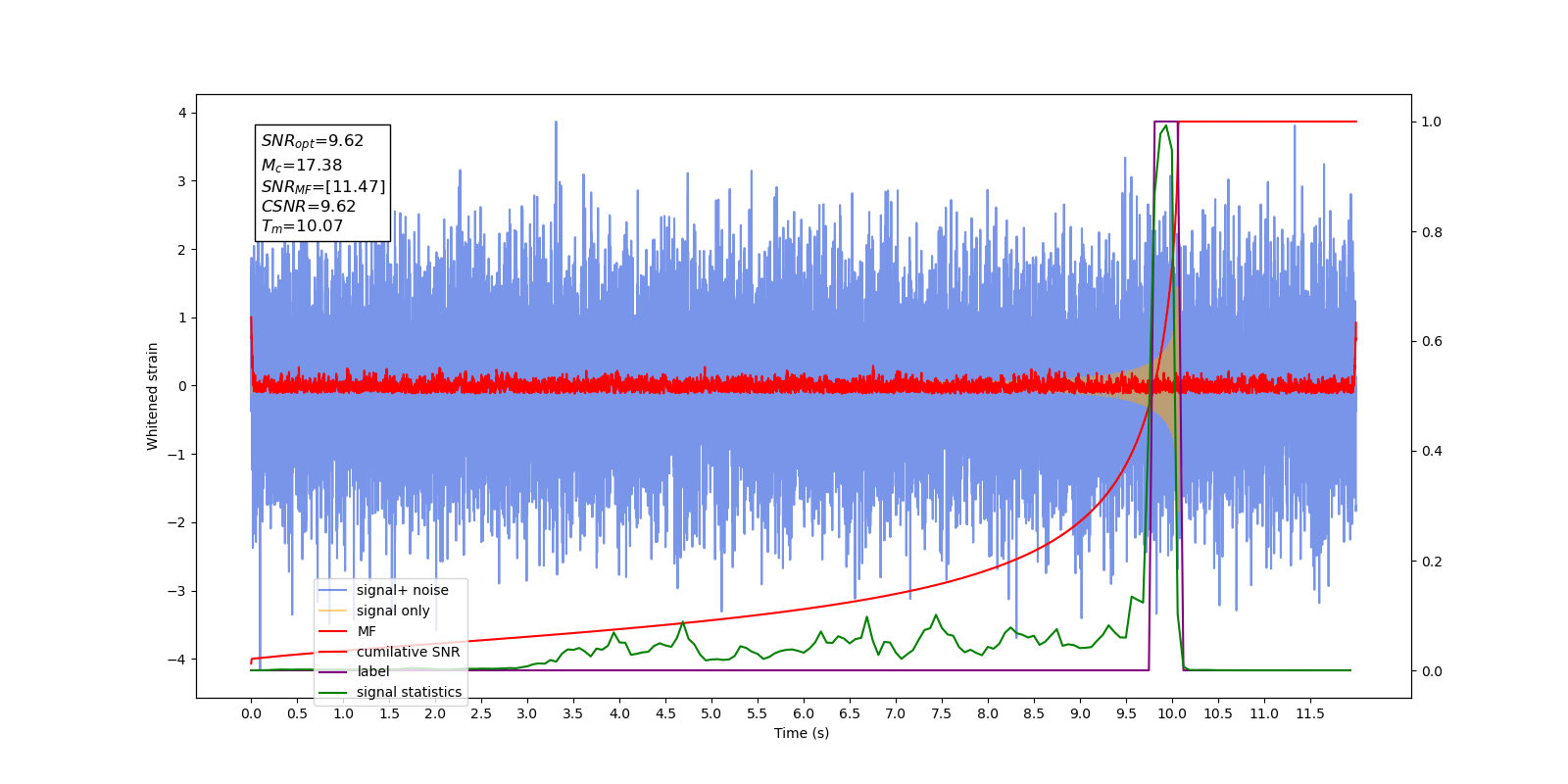Click x-axis tick label 1.5
Screen dimensions: 1568x784
[x=389, y=713]
